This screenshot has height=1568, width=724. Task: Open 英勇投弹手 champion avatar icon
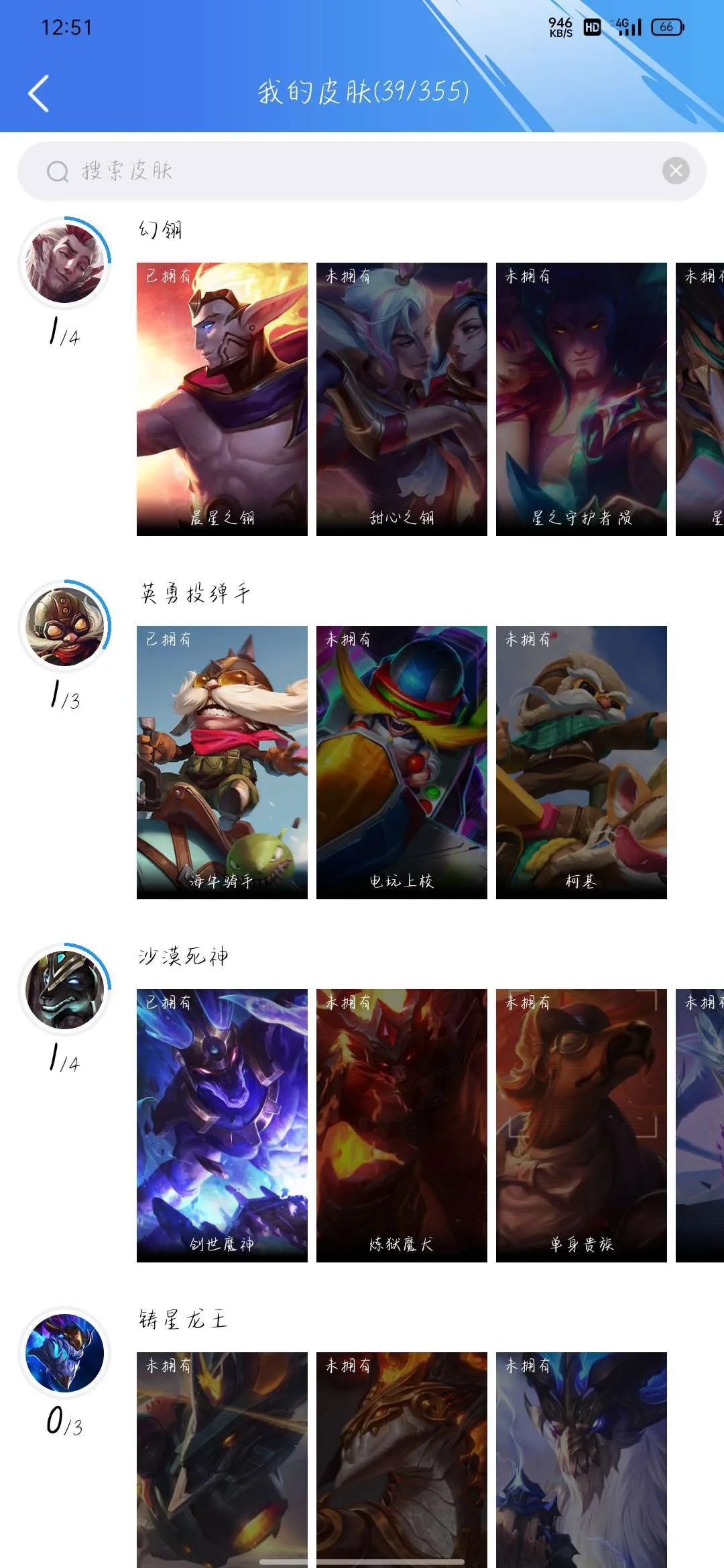pos(64,627)
